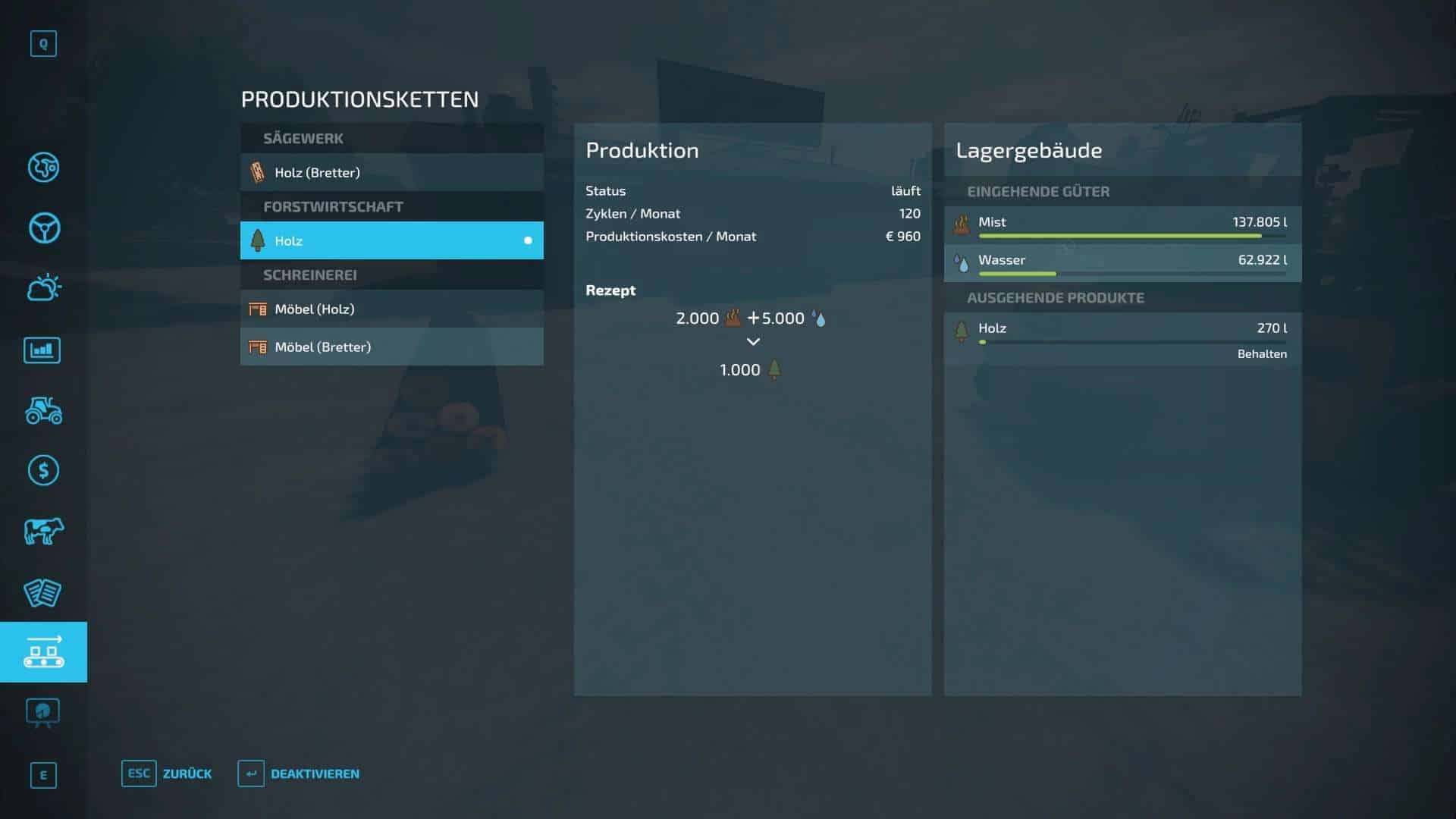Viewport: 1456px width, 819px height.
Task: Open the dollar finances page
Action: (x=43, y=470)
